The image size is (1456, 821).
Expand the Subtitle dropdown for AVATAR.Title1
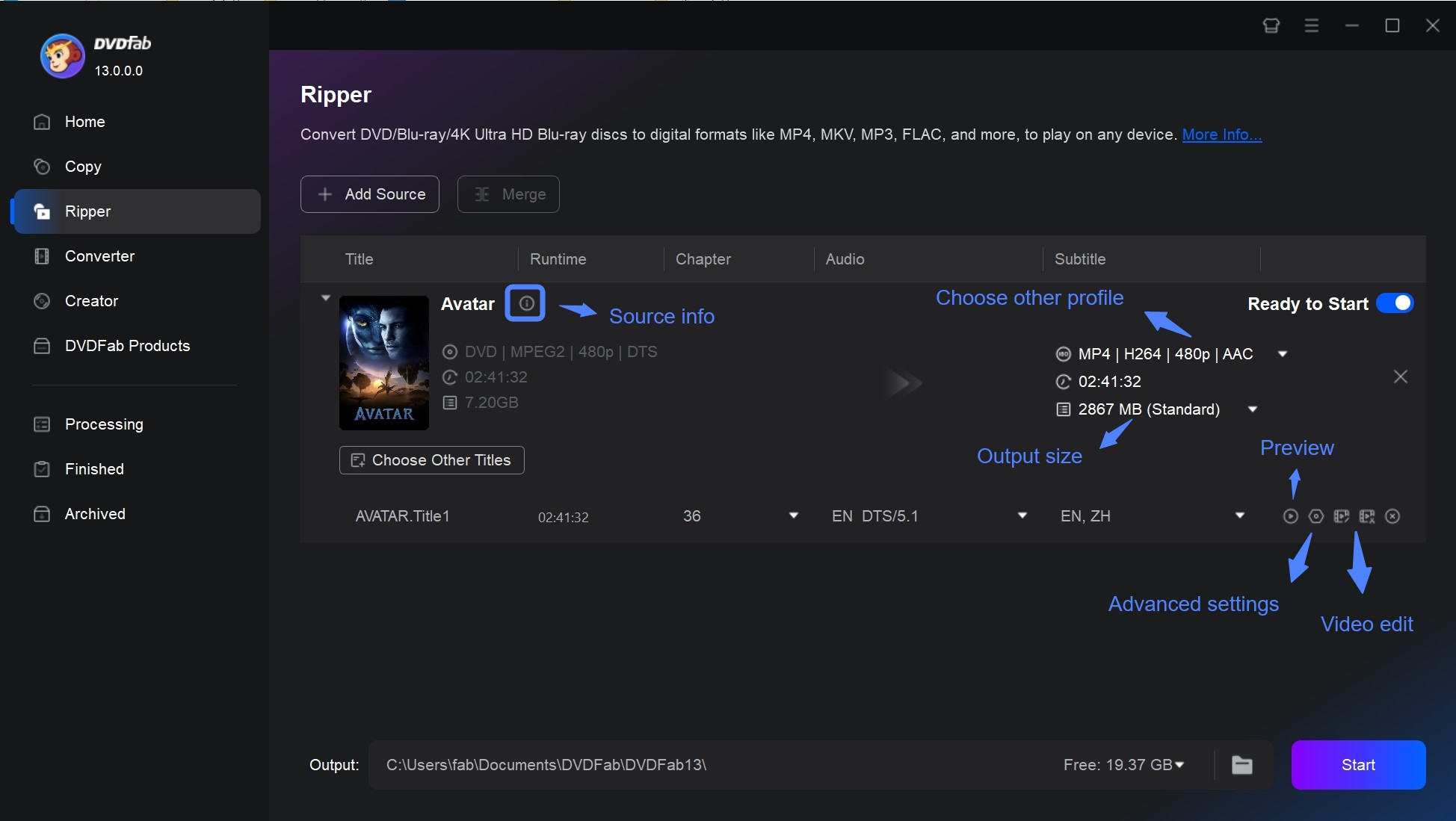(x=1241, y=516)
